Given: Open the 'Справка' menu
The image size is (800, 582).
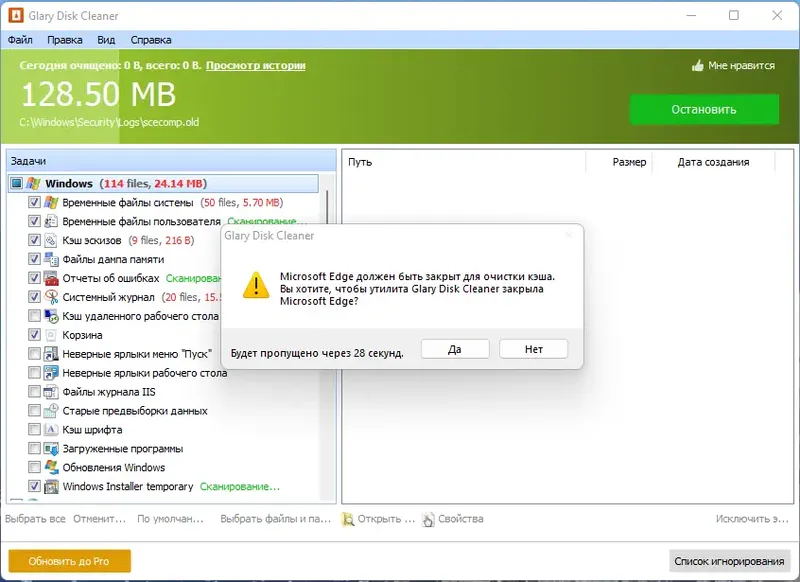Looking at the screenshot, I should (151, 40).
